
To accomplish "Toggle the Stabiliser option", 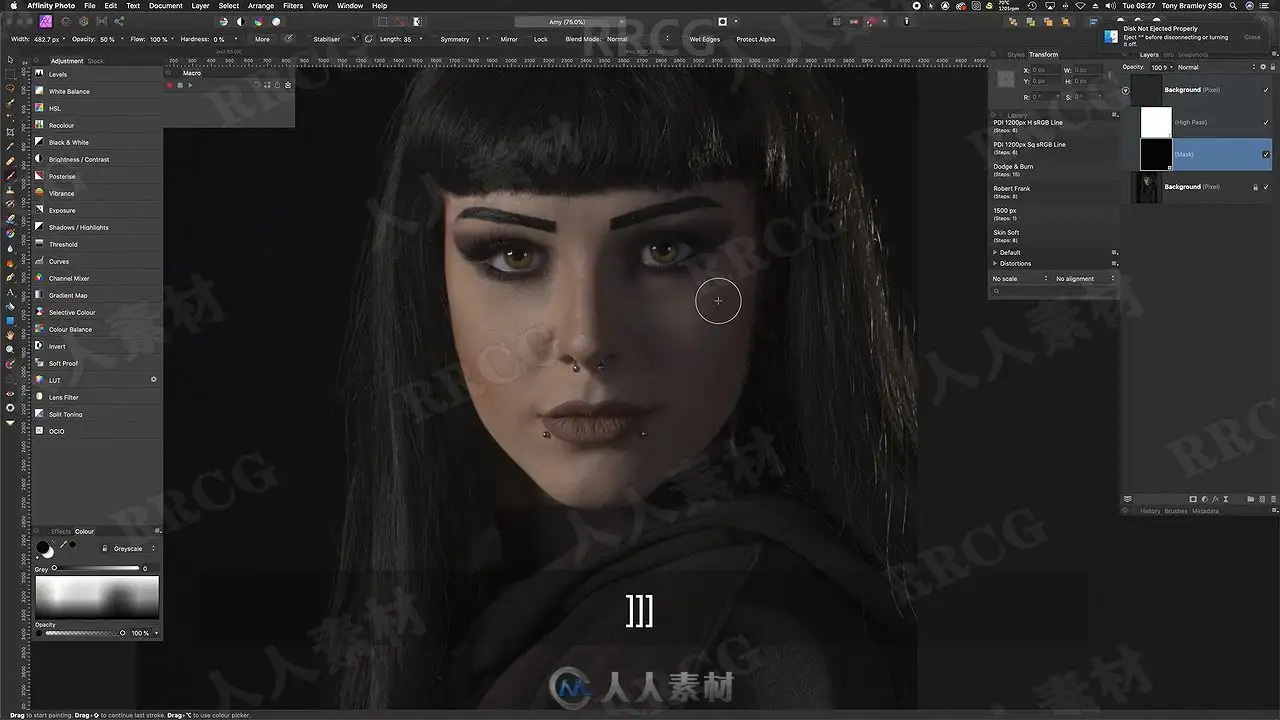I will pyautogui.click(x=326, y=39).
